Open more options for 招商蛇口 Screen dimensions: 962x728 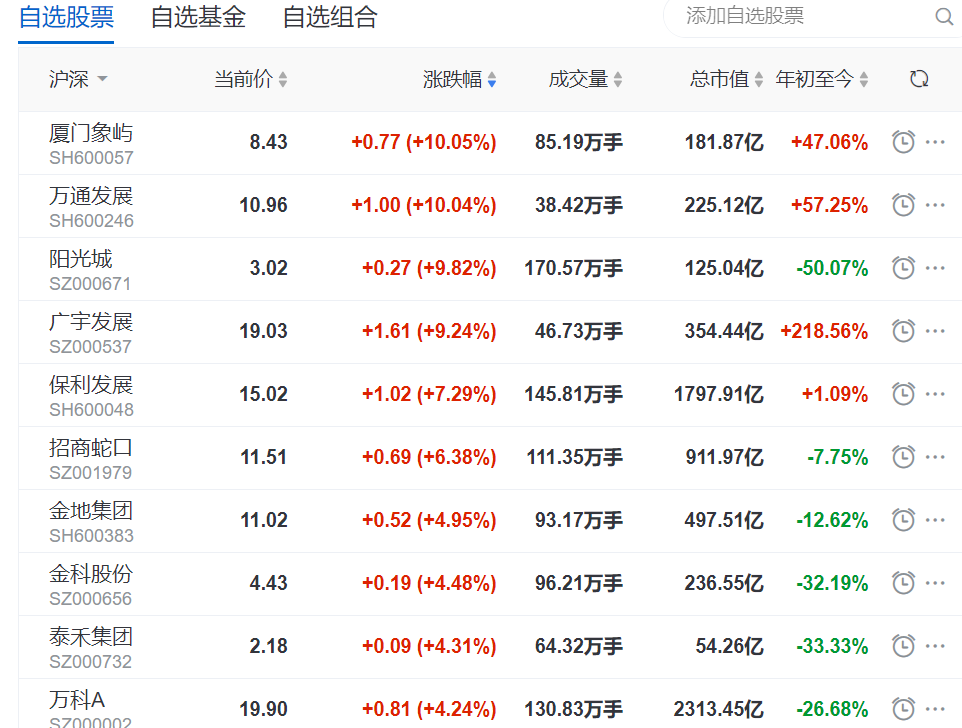(935, 457)
